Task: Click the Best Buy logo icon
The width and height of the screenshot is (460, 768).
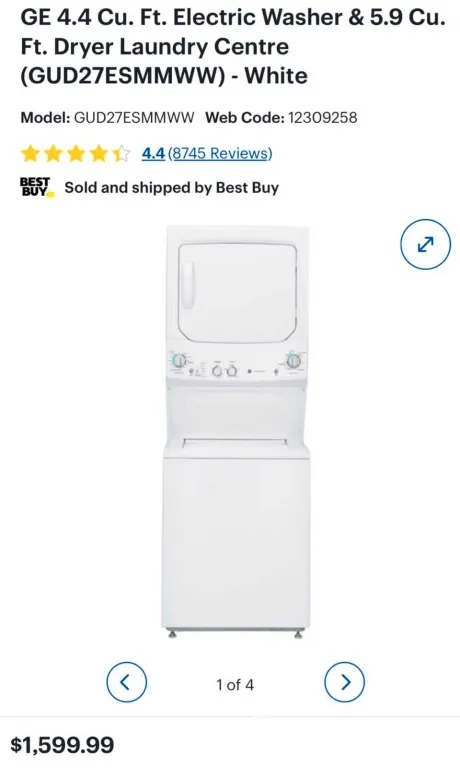Action: pos(37,187)
